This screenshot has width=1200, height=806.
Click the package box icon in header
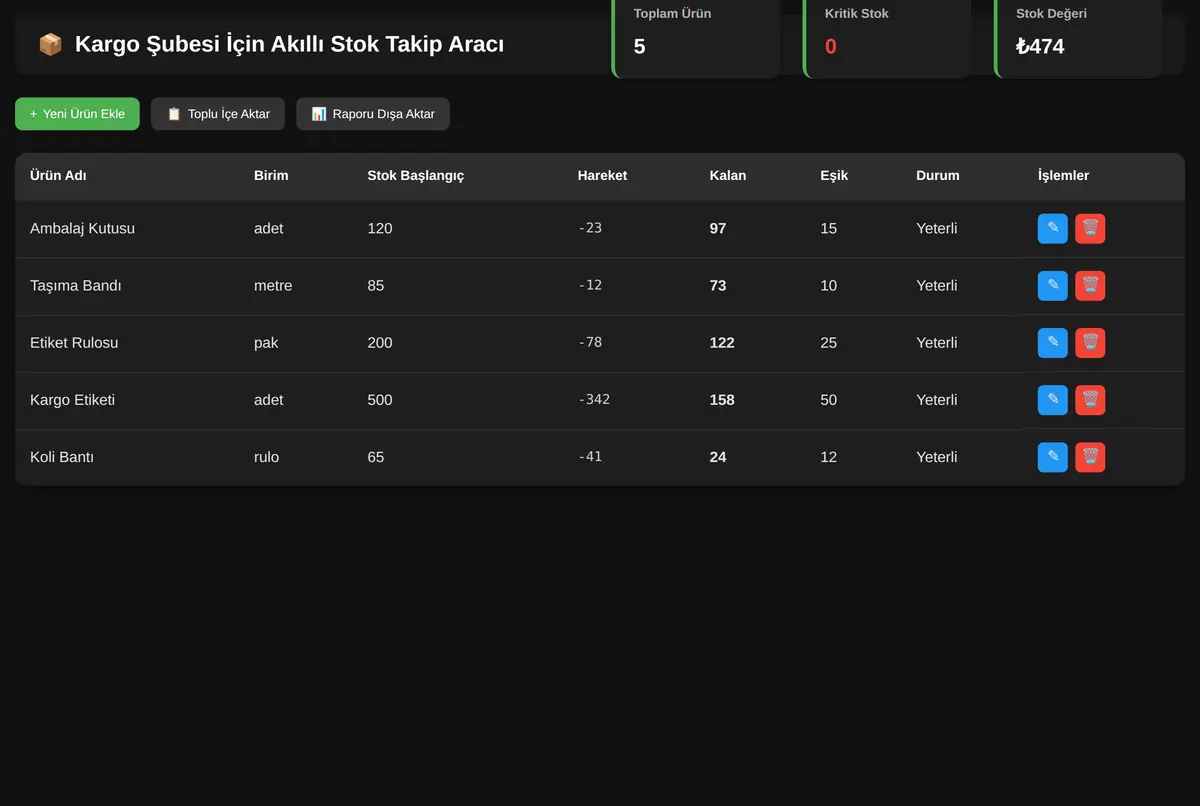(x=50, y=45)
